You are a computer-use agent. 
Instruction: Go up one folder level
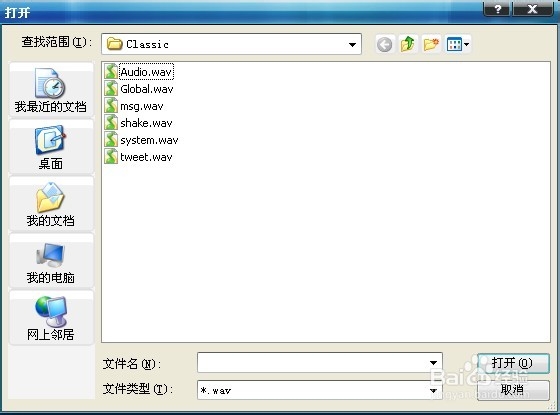point(408,45)
